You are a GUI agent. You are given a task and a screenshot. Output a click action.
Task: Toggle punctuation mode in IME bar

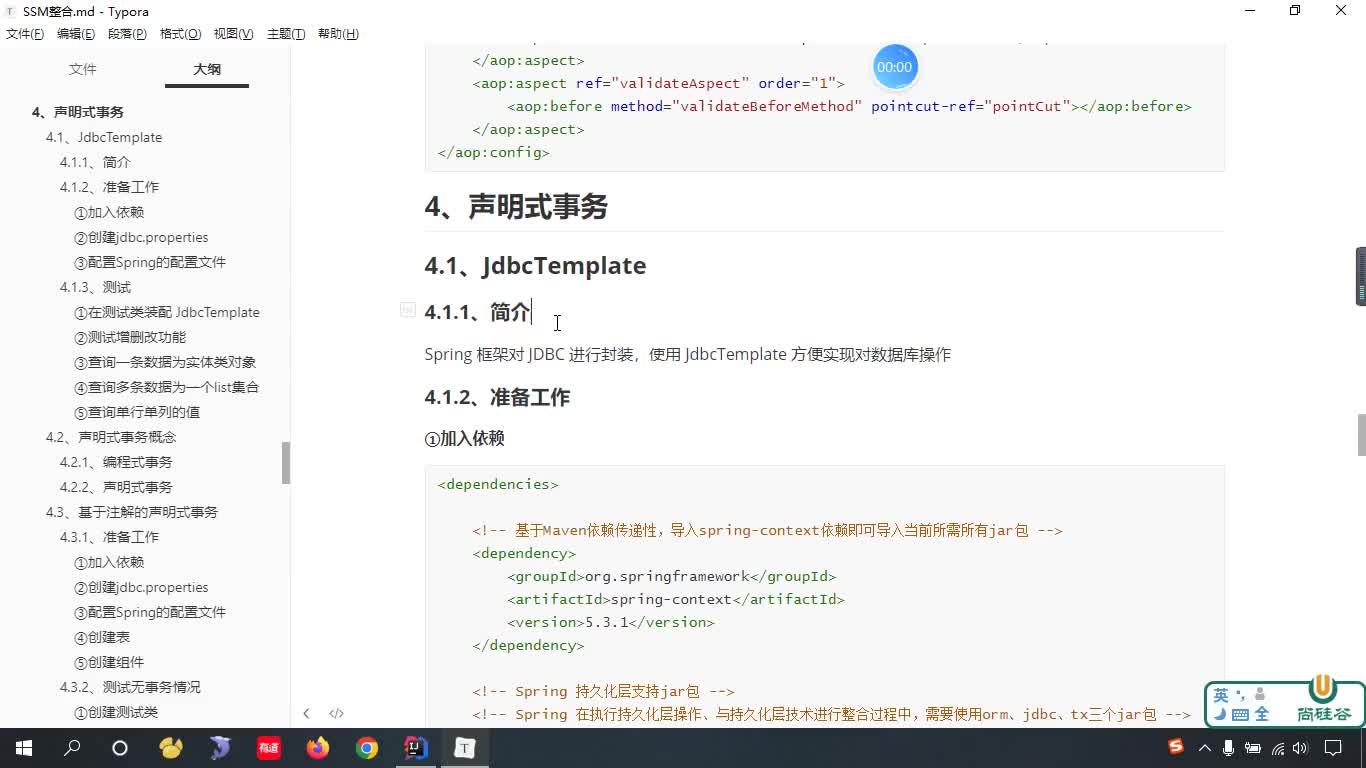click(1241, 695)
